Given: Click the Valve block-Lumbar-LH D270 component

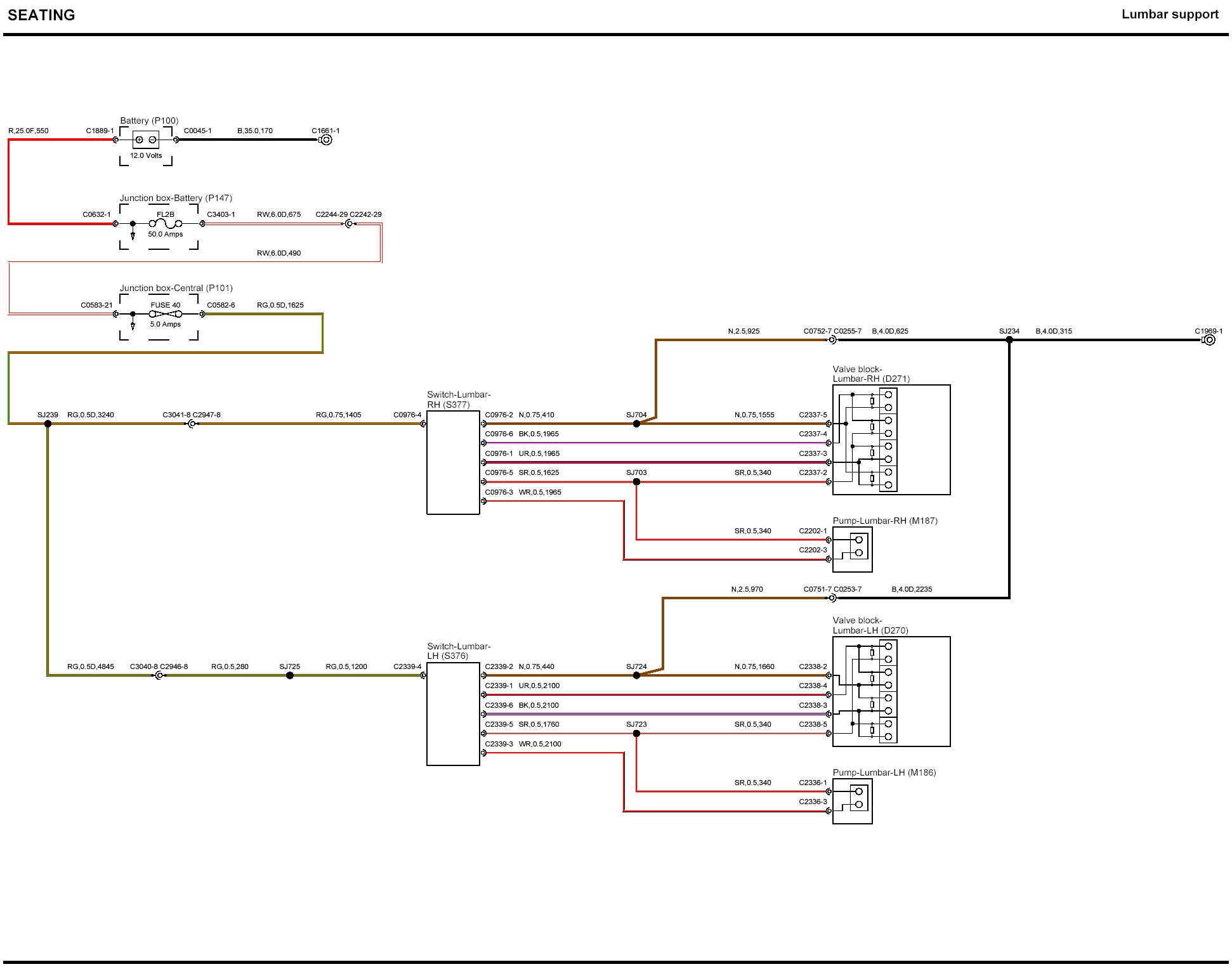Looking at the screenshot, I should tap(891, 691).
